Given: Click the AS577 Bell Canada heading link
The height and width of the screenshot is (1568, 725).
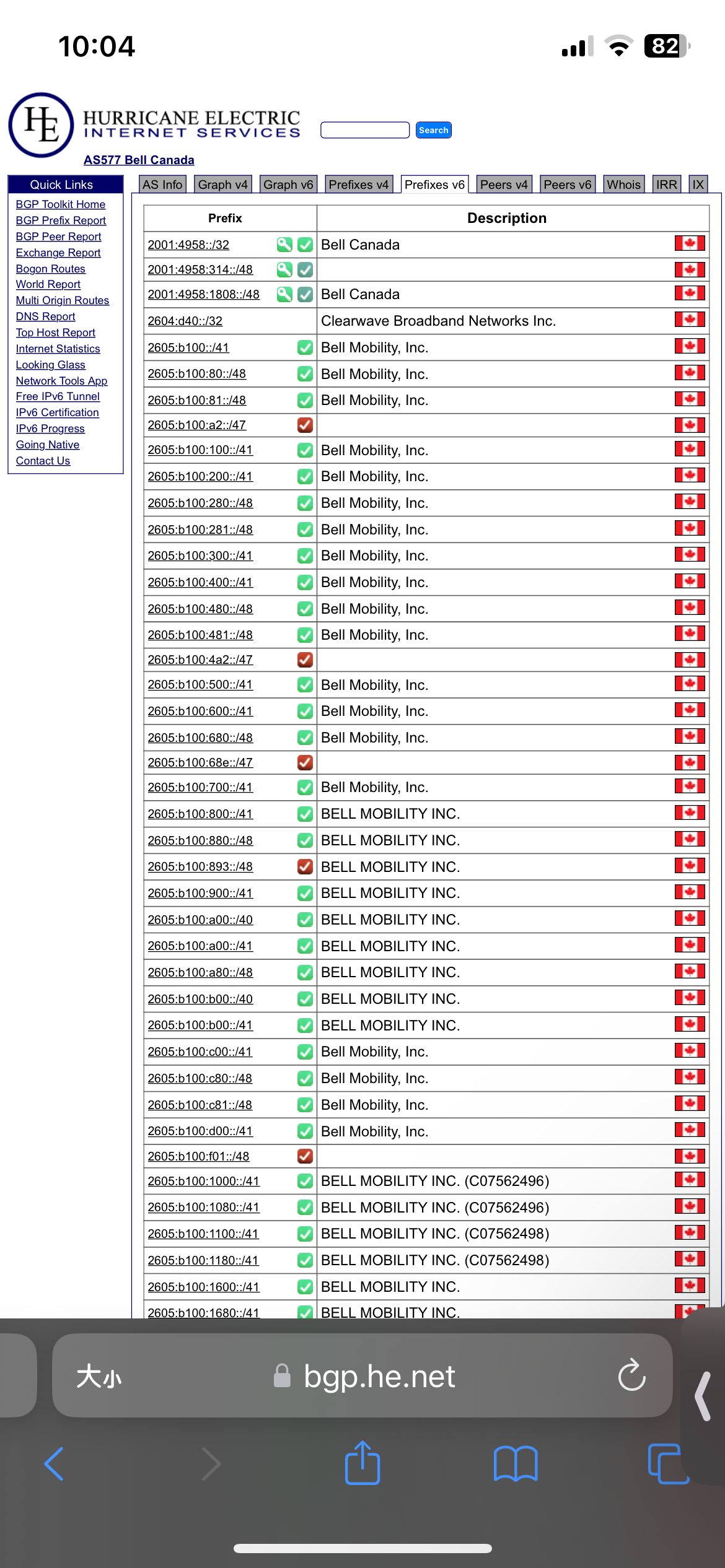Looking at the screenshot, I should click(x=139, y=160).
